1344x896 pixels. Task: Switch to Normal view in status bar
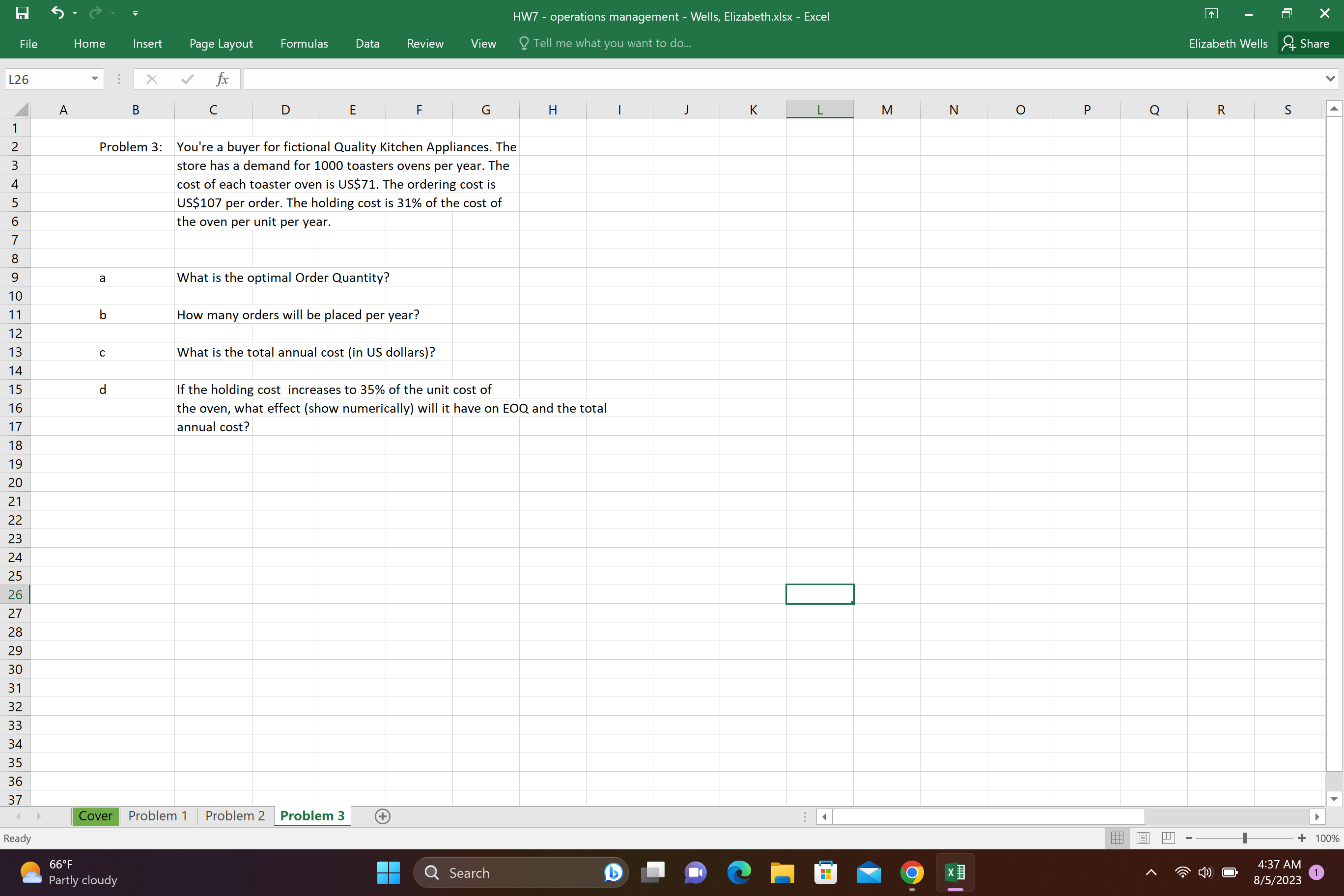click(x=1117, y=839)
